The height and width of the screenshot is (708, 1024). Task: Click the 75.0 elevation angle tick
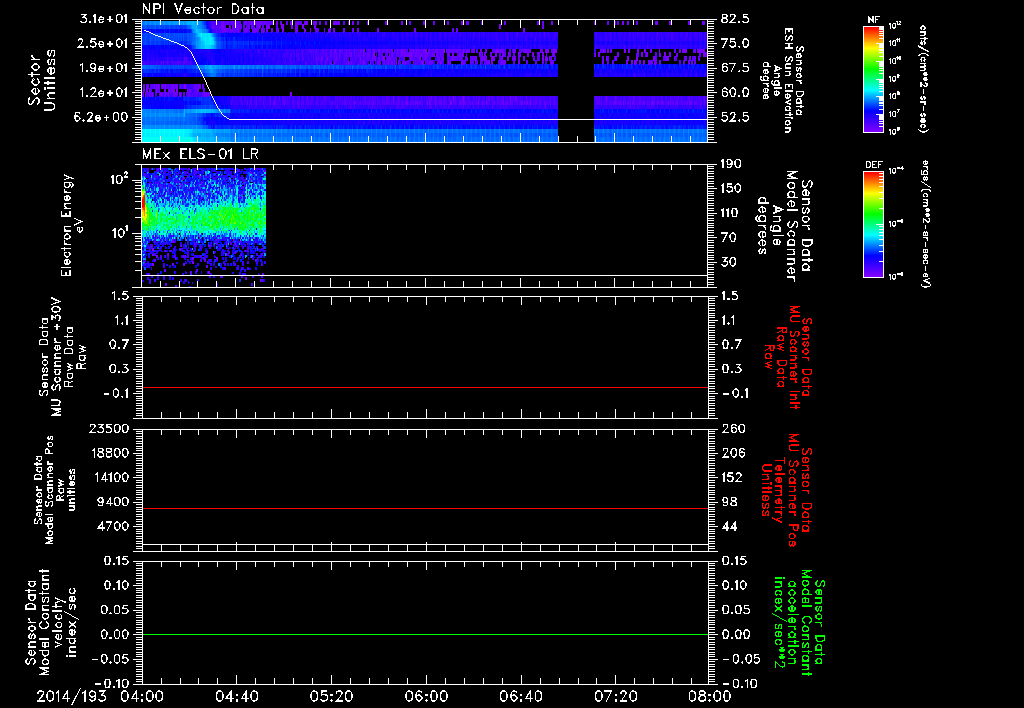click(735, 43)
